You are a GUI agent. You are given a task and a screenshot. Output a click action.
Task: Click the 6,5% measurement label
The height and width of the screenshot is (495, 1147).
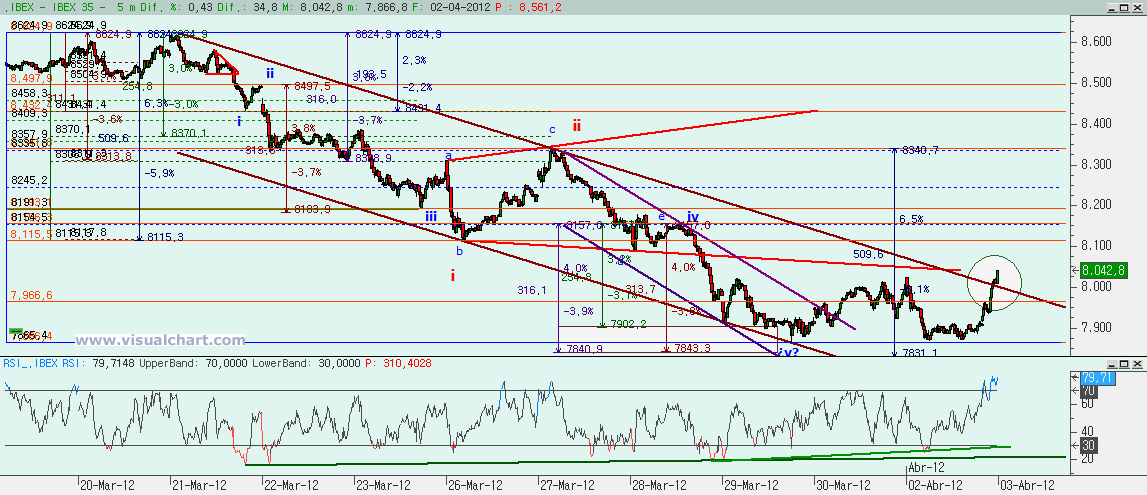[x=911, y=219]
